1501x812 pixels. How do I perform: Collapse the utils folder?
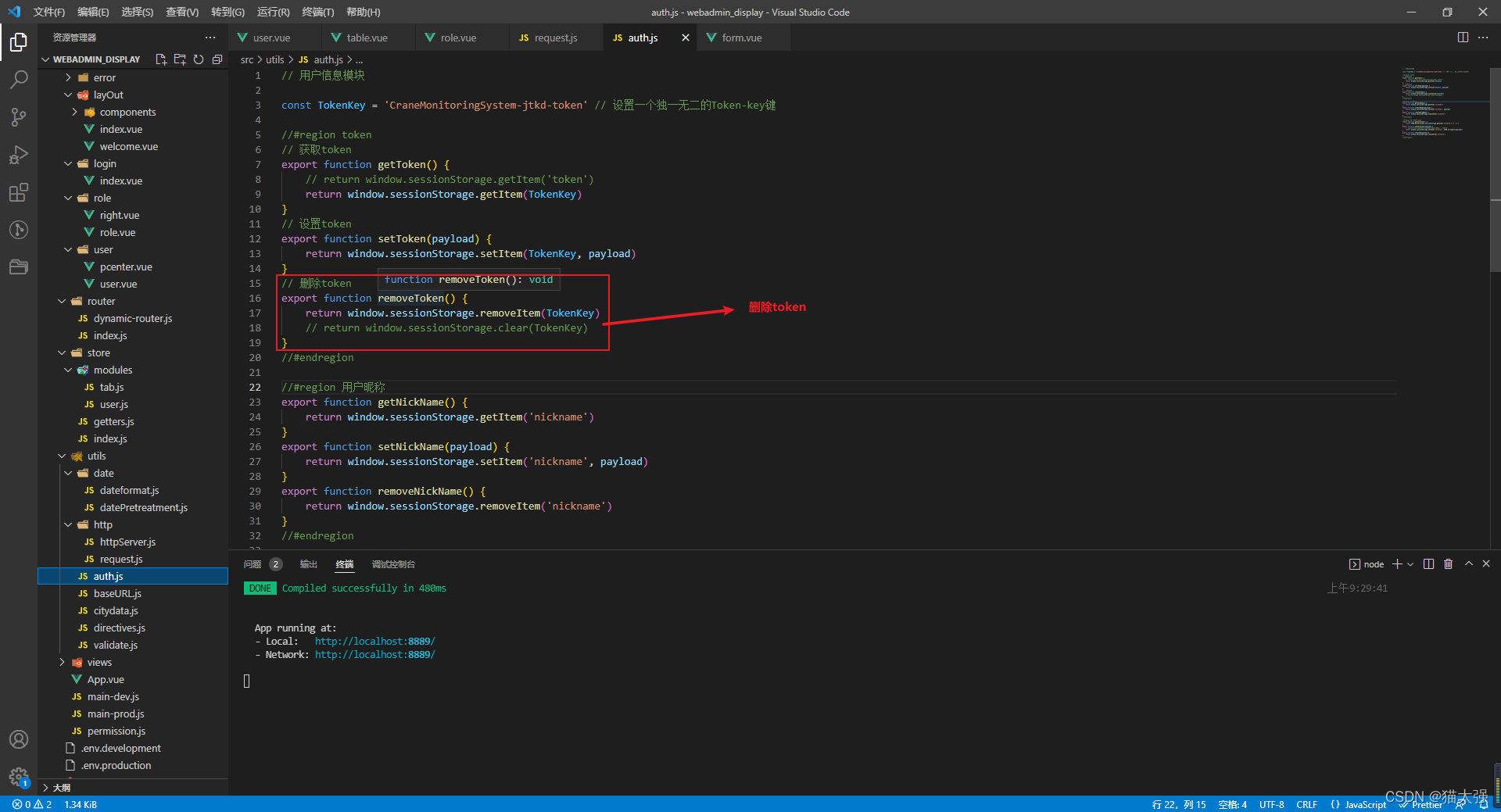(62, 456)
